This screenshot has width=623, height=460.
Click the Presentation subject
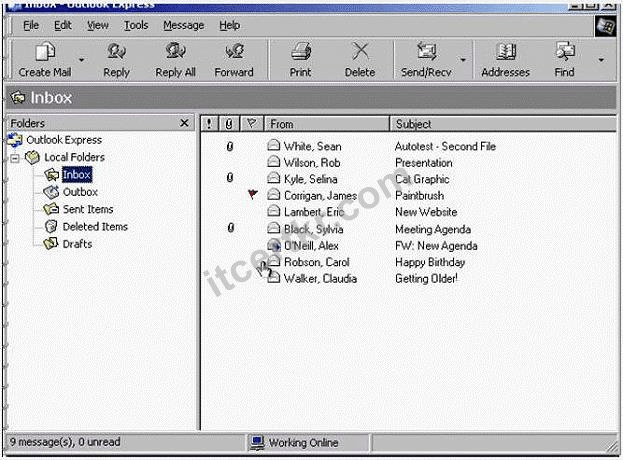click(x=424, y=163)
